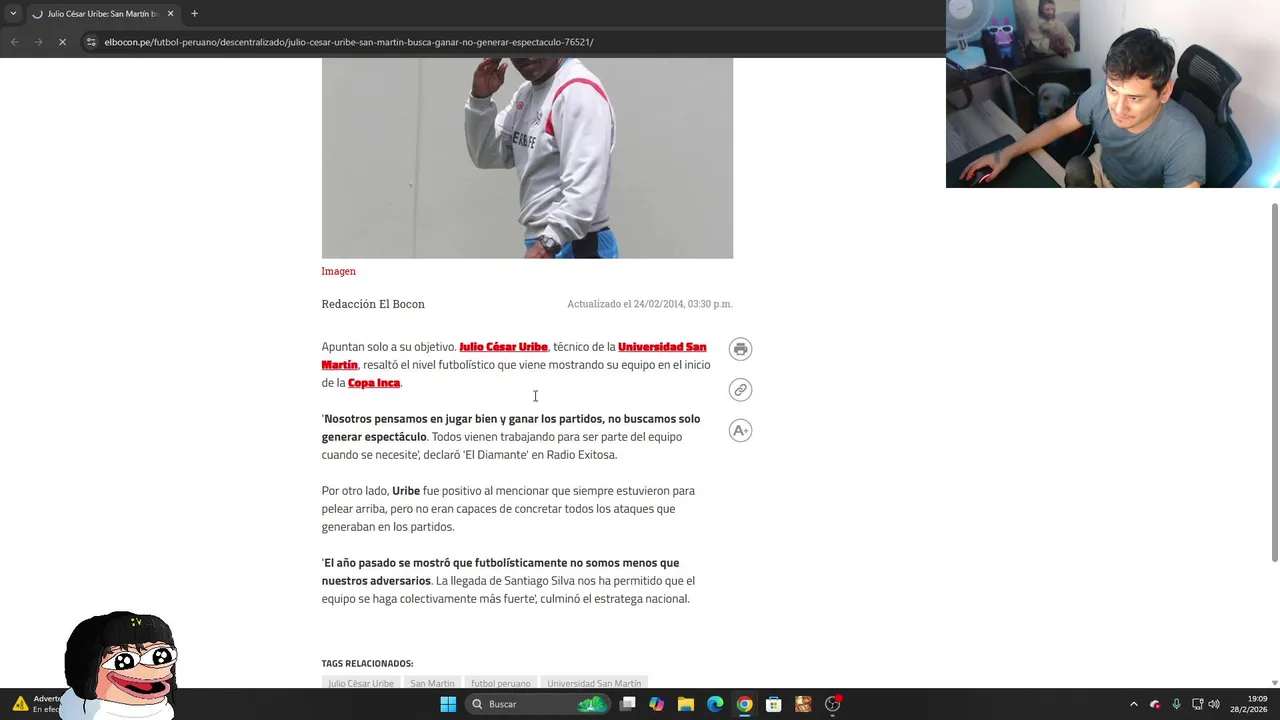Select the Julio César Uribe tag
This screenshot has width=1280, height=720.
361,683
